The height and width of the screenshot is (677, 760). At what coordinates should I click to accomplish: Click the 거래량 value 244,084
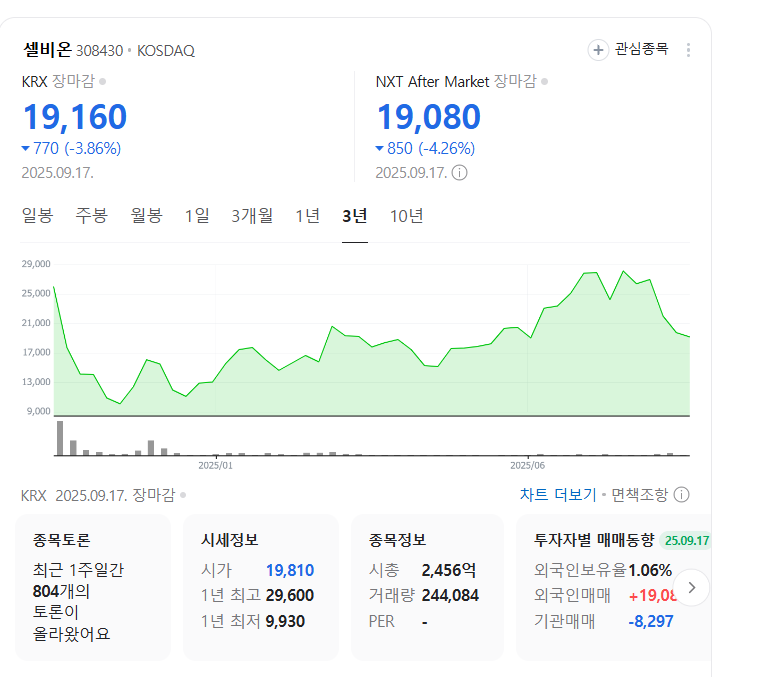click(x=450, y=595)
